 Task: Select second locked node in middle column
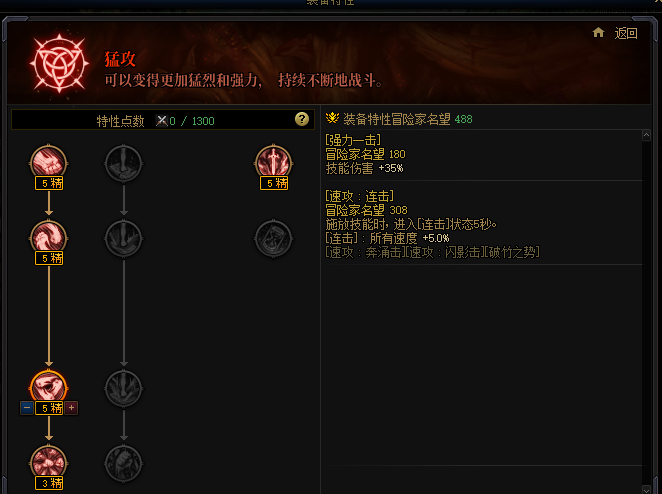pos(123,238)
